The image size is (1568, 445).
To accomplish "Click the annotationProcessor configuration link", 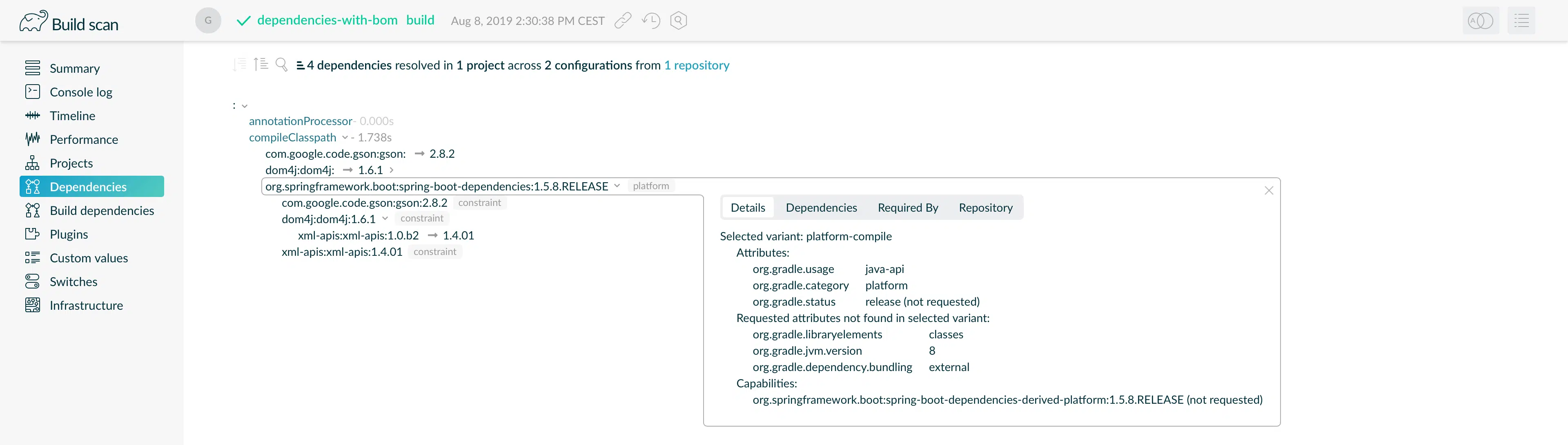I will point(301,121).
